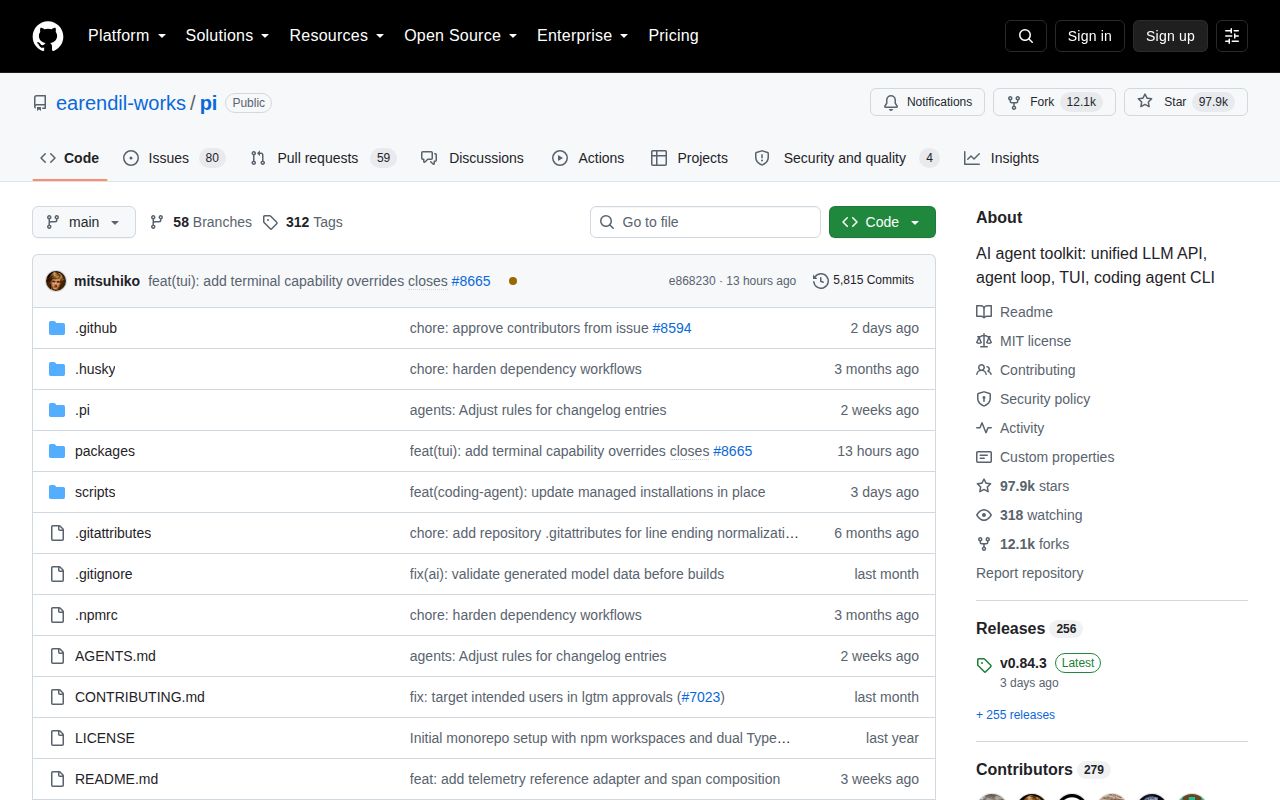
Task: Click the eye icon next to 318 watching
Action: point(984,515)
